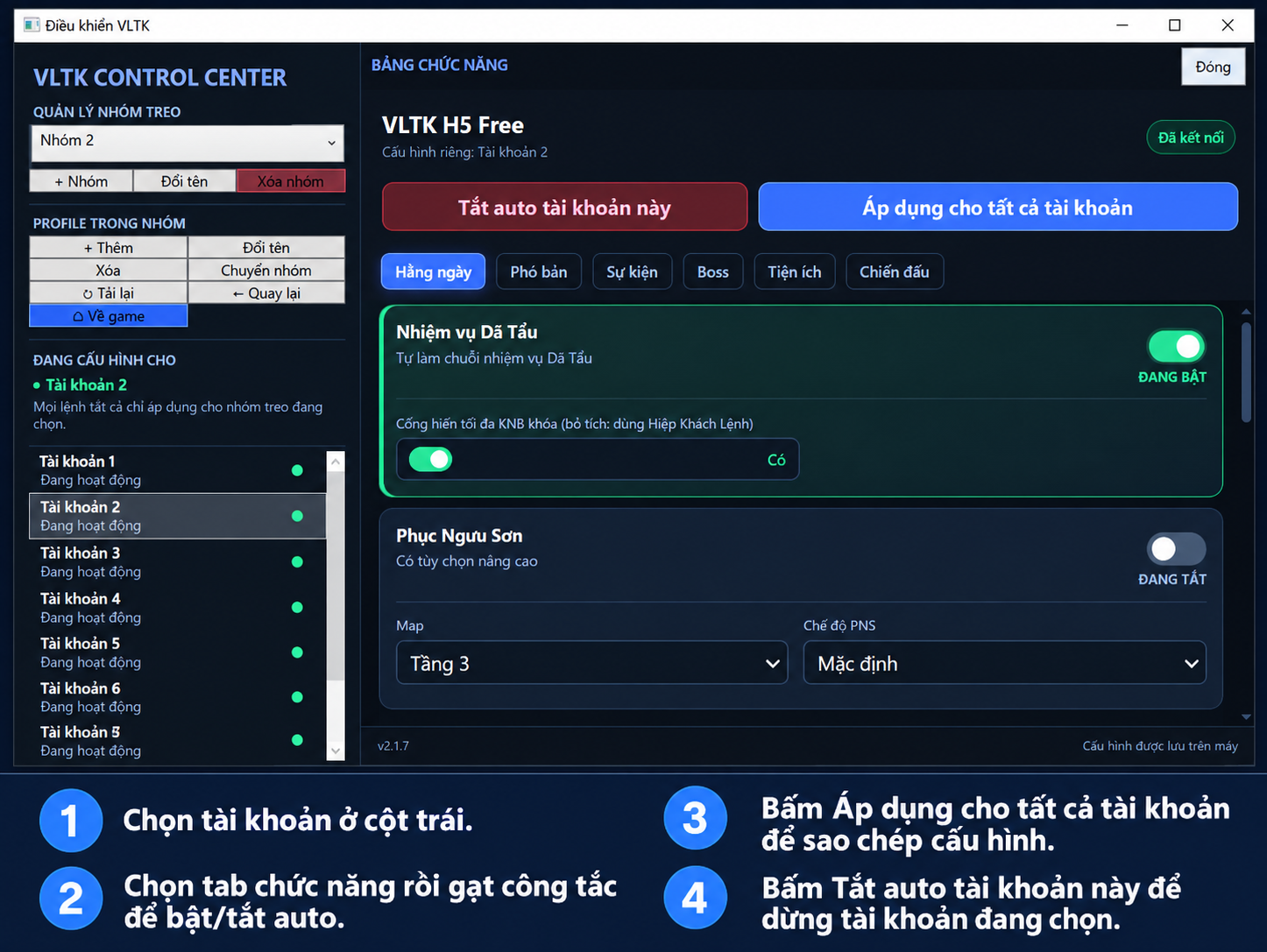Image resolution: width=1267 pixels, height=952 pixels.
Task: Click the green status dot for Tài khoản 3
Action: 297,561
